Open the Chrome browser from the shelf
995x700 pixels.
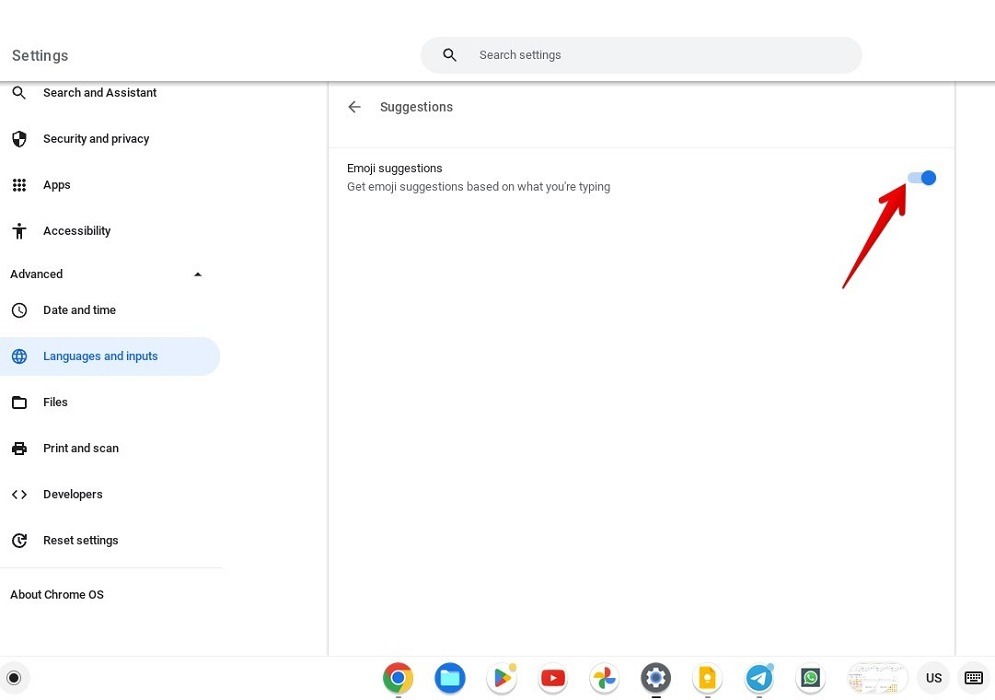pyautogui.click(x=398, y=677)
